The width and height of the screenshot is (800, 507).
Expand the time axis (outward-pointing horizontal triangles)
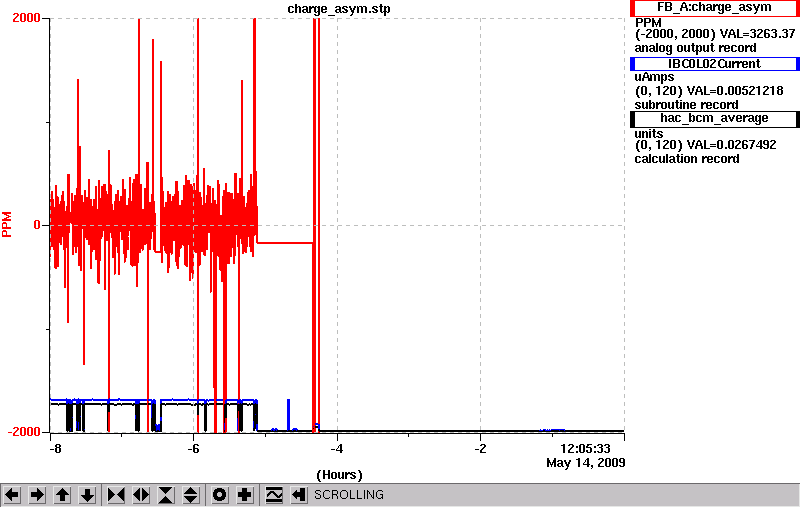click(x=141, y=495)
